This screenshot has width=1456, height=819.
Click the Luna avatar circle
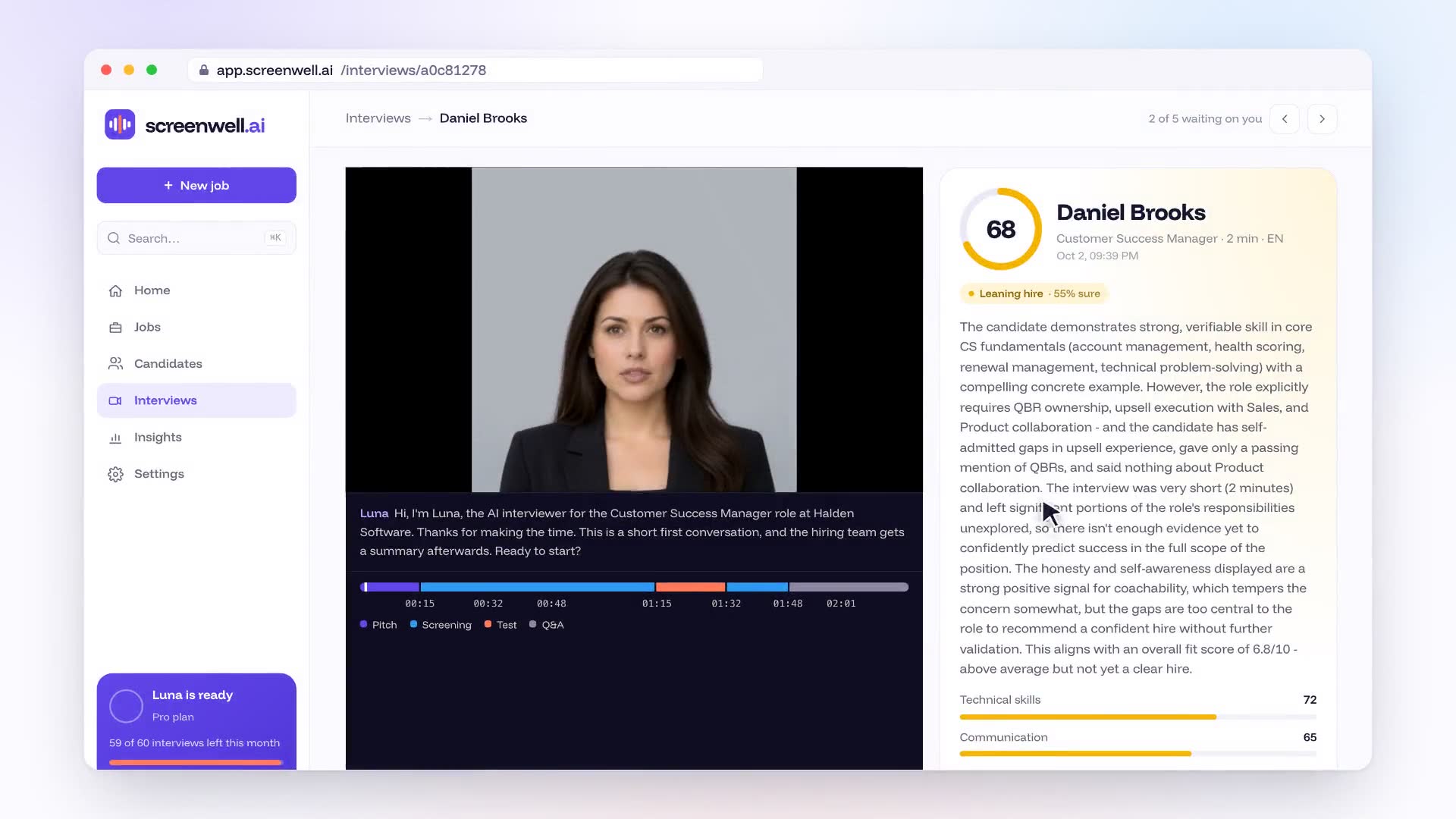click(x=126, y=706)
